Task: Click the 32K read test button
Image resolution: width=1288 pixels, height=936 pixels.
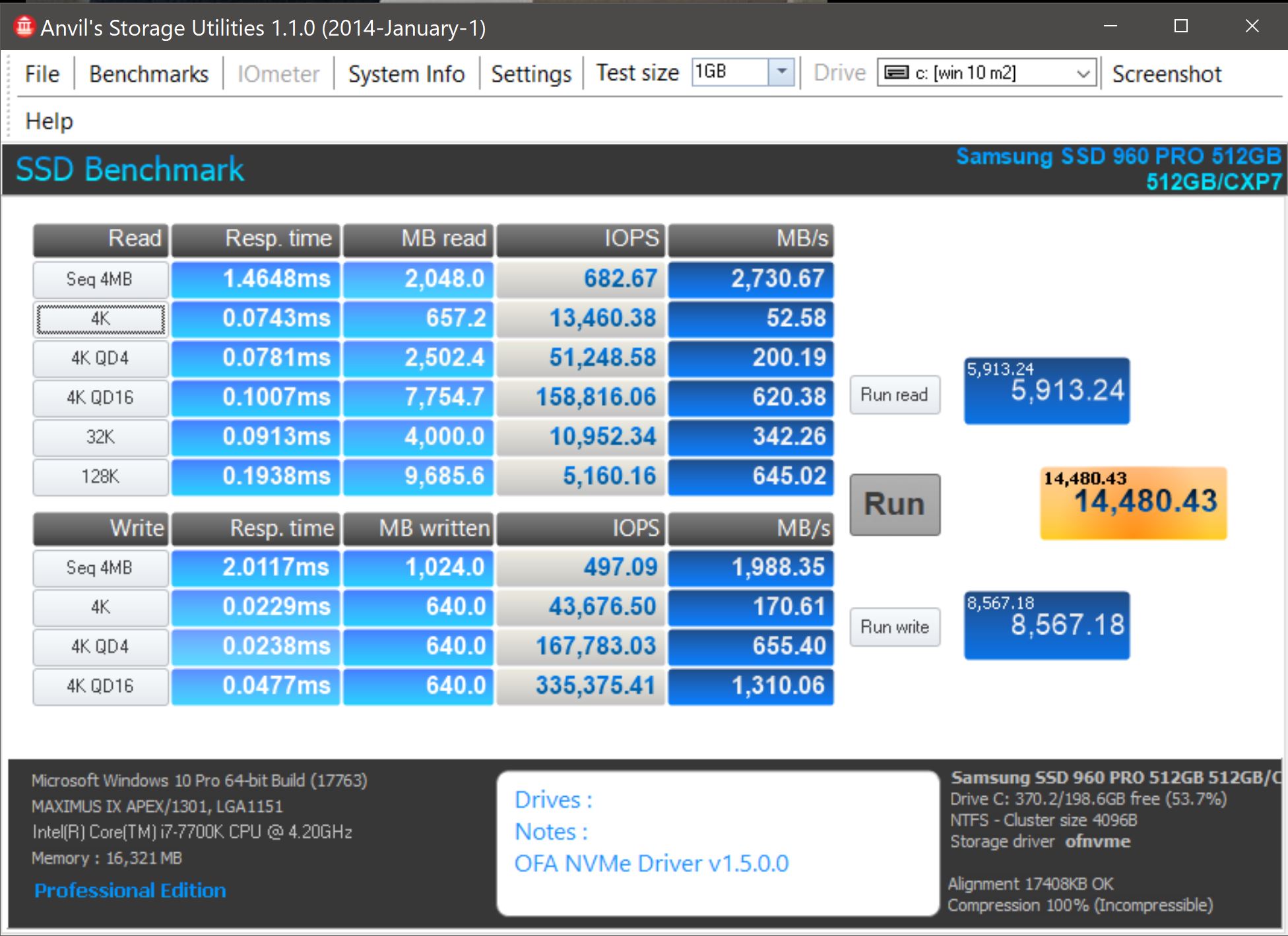Action: click(100, 437)
